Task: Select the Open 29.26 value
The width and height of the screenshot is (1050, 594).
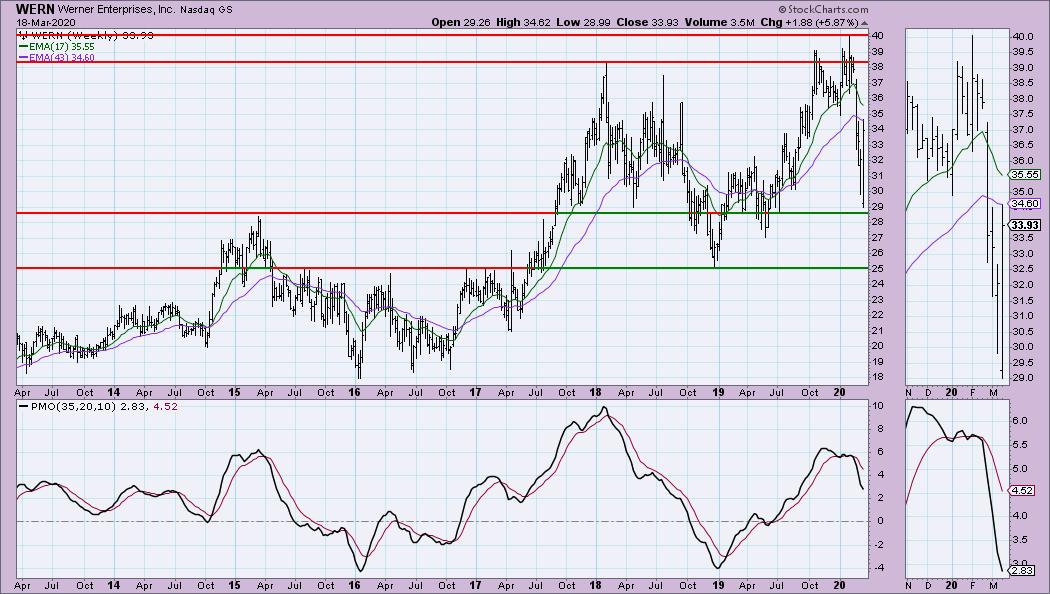Action: [461, 22]
